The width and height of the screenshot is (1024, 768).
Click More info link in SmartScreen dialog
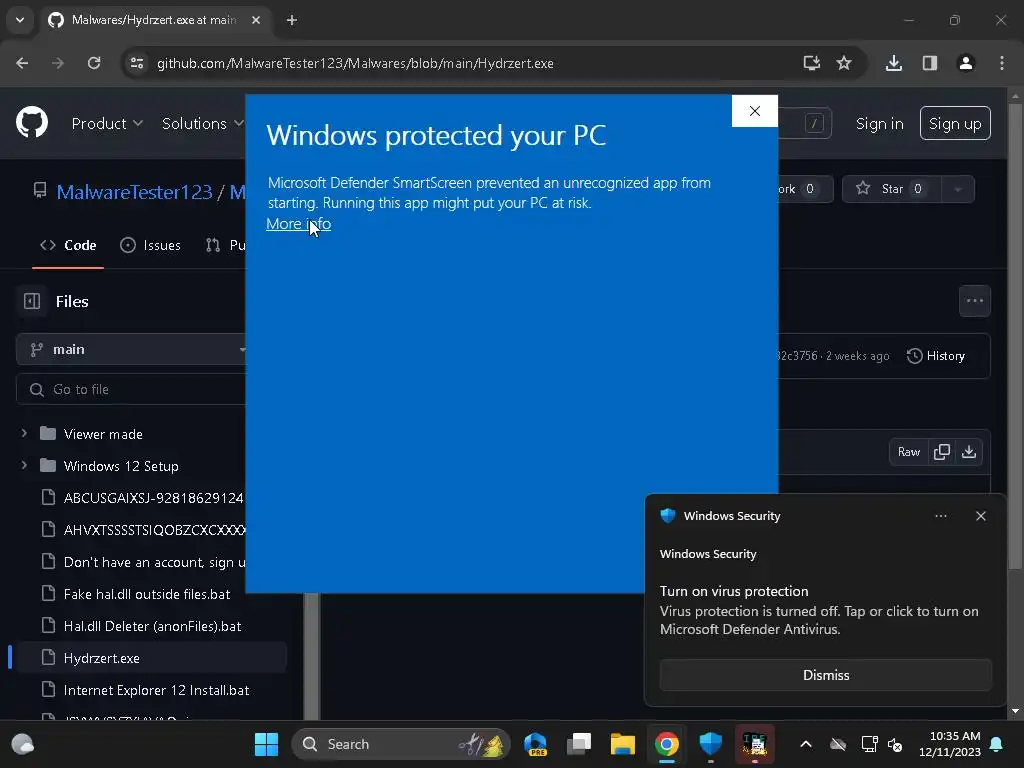(298, 224)
